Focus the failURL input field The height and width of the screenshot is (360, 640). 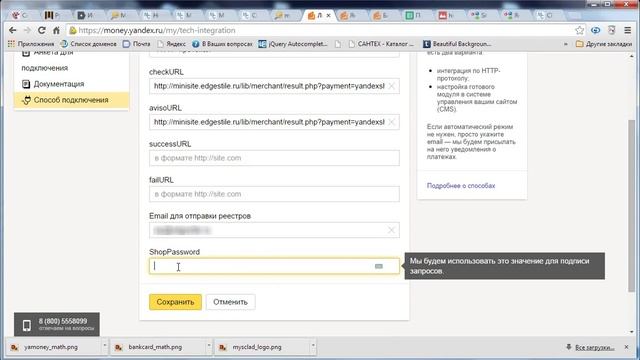click(x=274, y=194)
